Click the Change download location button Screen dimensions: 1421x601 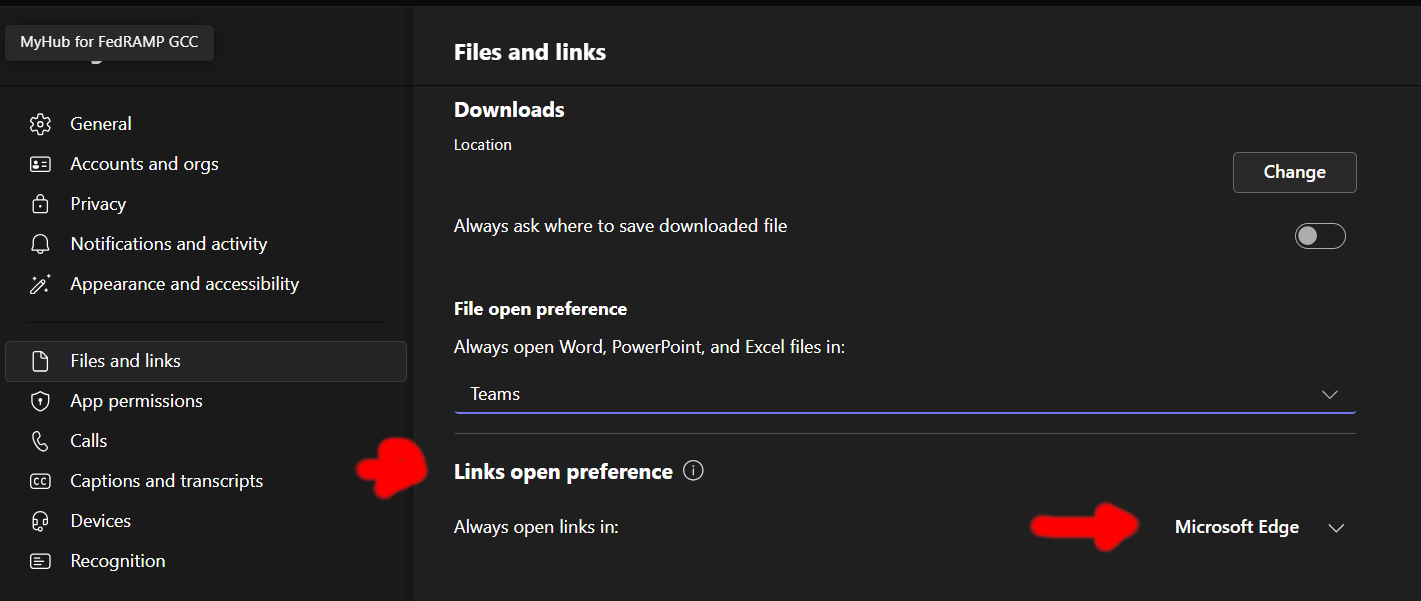[x=1294, y=172]
